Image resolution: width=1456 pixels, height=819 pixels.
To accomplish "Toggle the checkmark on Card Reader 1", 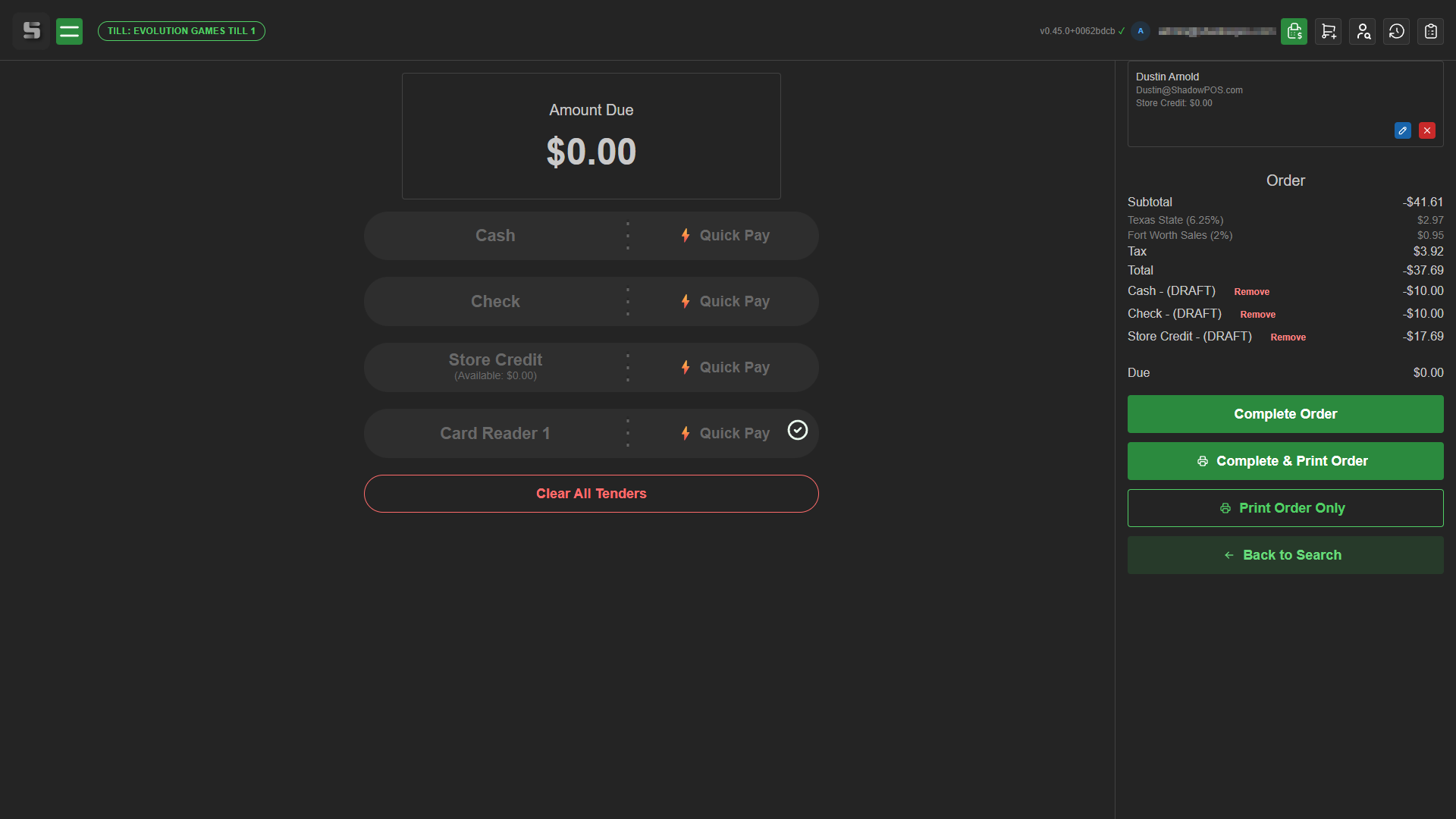I will click(798, 430).
